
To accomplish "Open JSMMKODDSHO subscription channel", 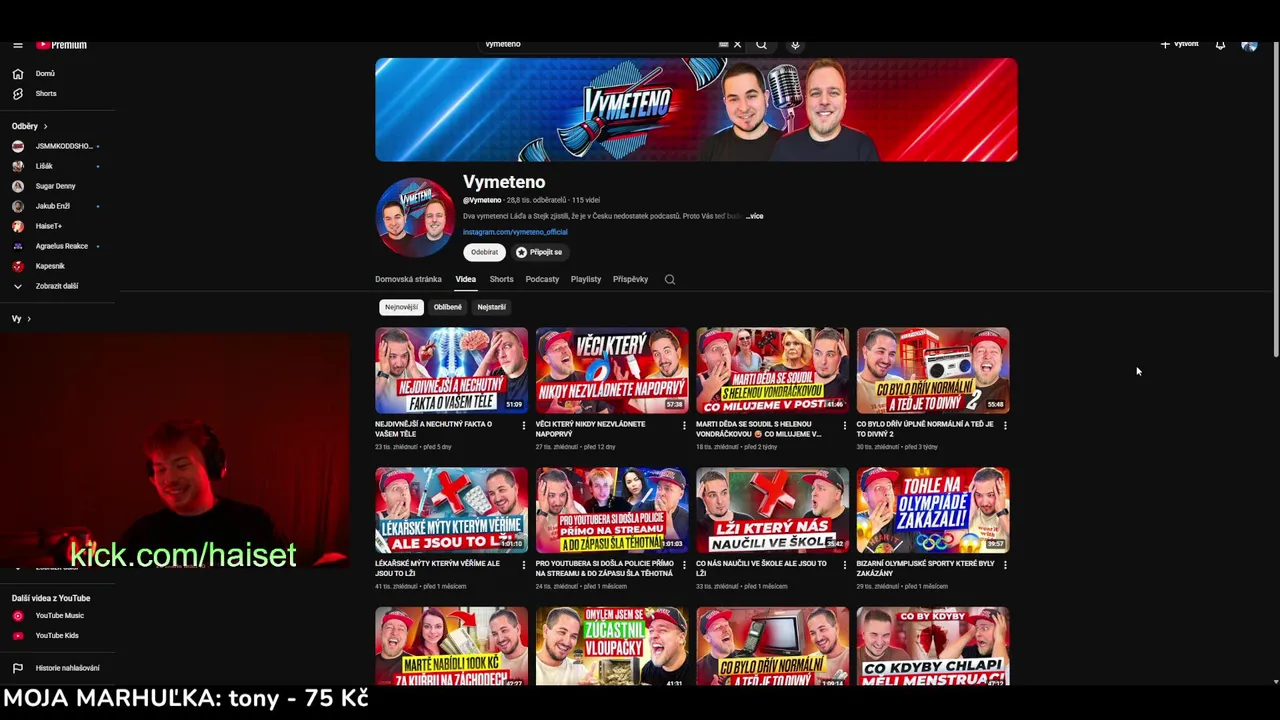I will coord(56,146).
